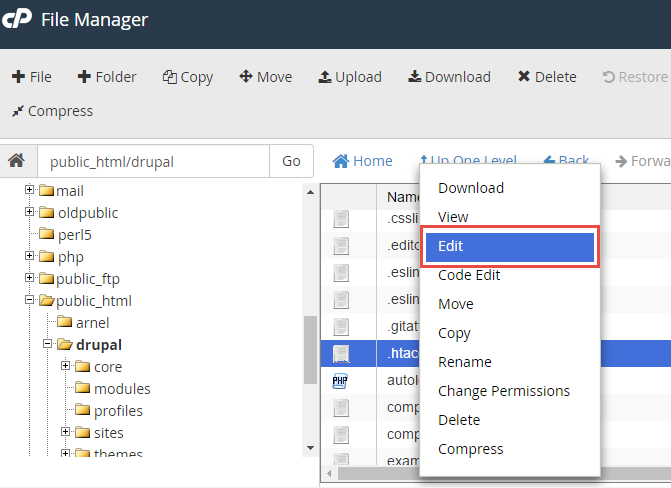
Task: Click the public_html/drupal path input field
Action: (152, 161)
